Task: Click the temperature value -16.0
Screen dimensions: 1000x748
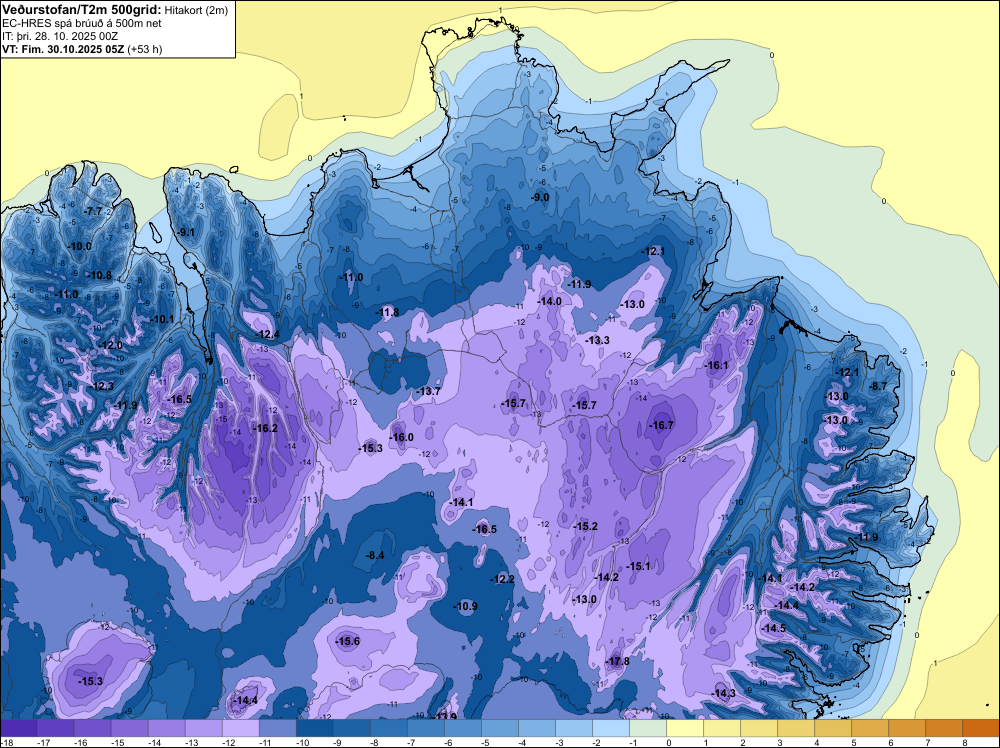Action: click(401, 437)
